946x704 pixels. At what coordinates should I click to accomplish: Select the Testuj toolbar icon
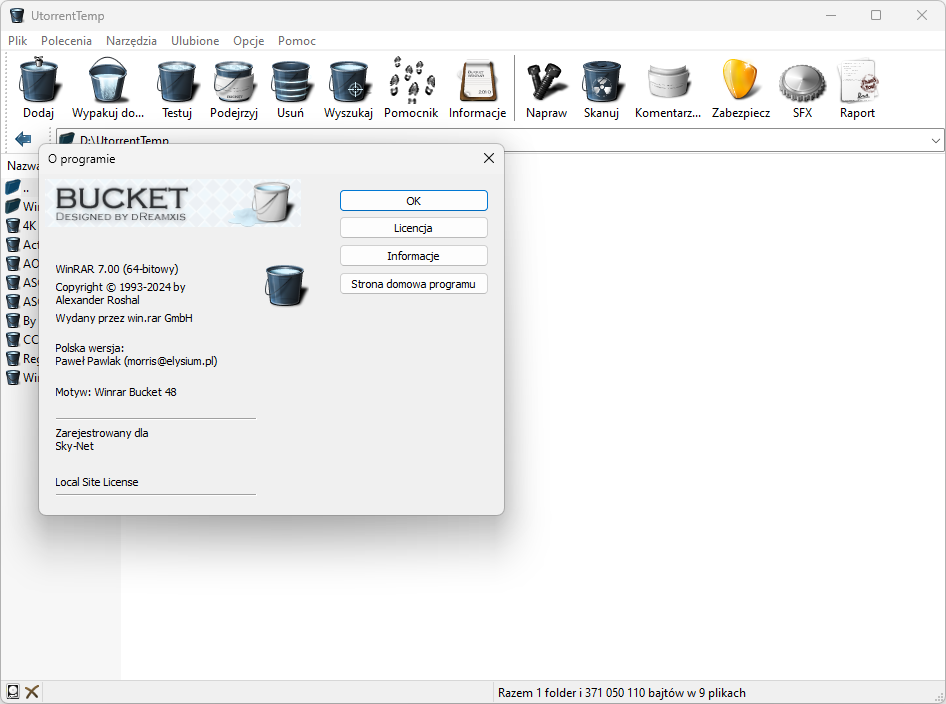pyautogui.click(x=177, y=81)
